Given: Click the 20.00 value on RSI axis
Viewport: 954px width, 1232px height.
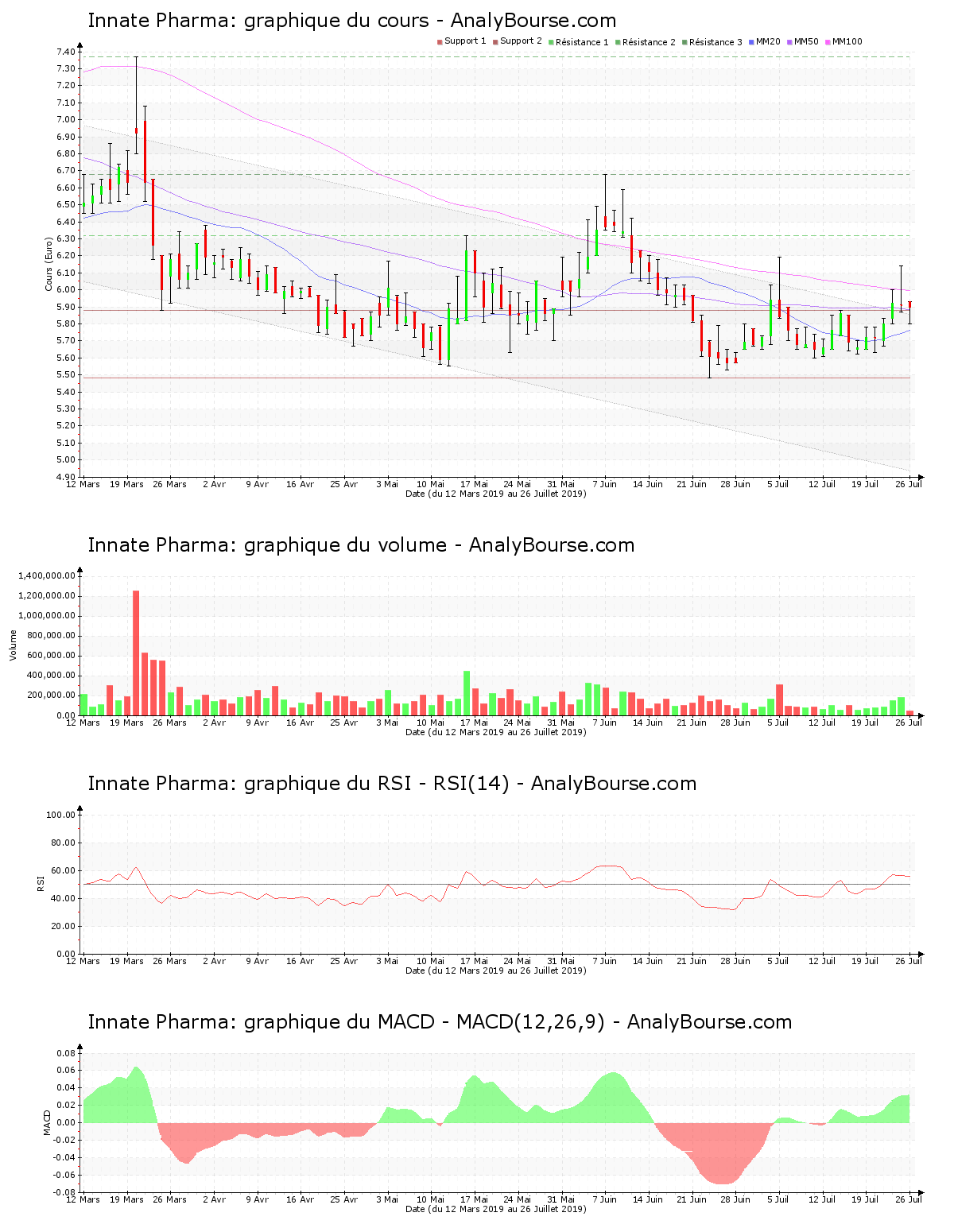Looking at the screenshot, I should tap(64, 926).
